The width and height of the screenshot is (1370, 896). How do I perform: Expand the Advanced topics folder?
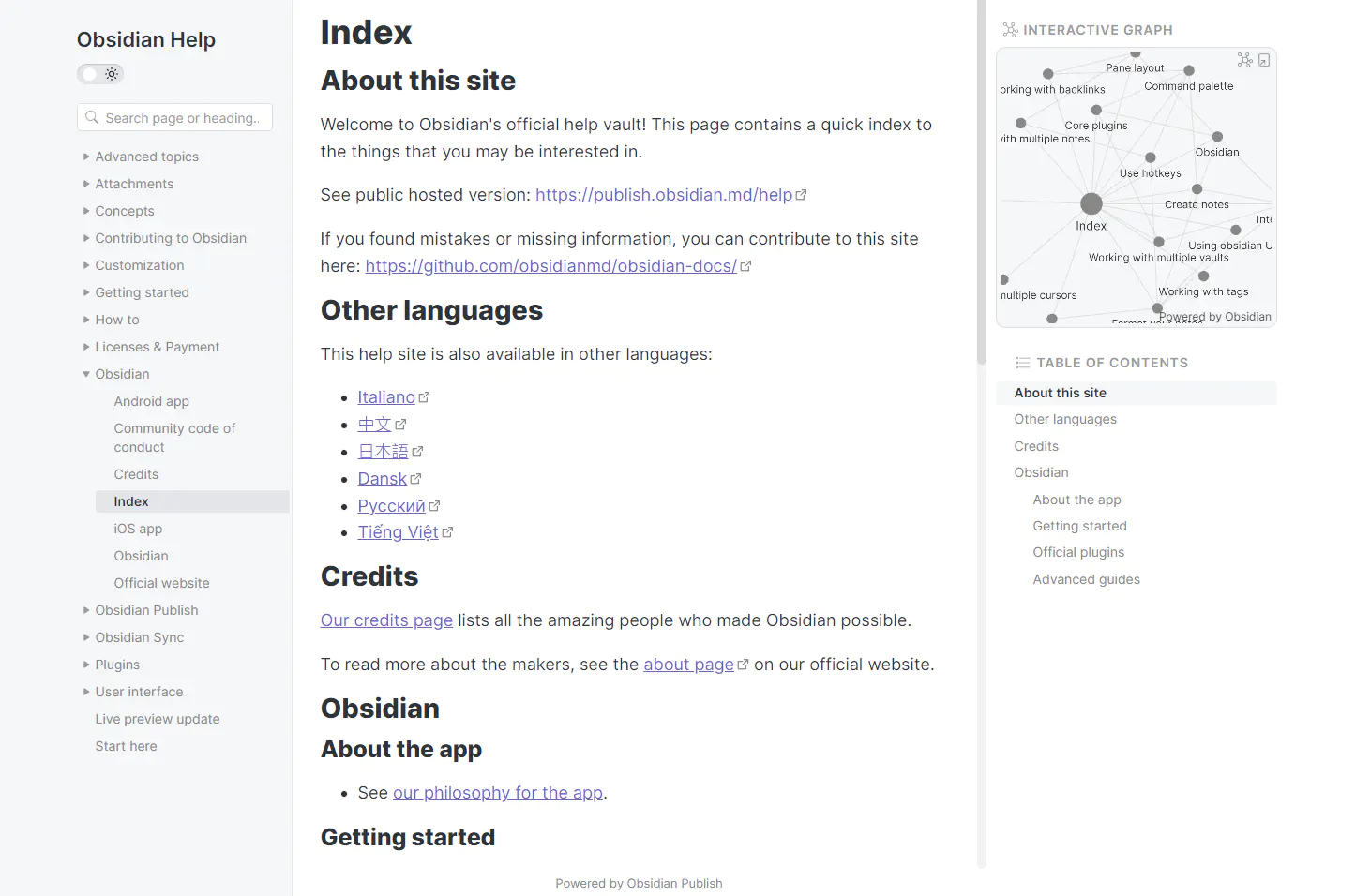pos(86,157)
